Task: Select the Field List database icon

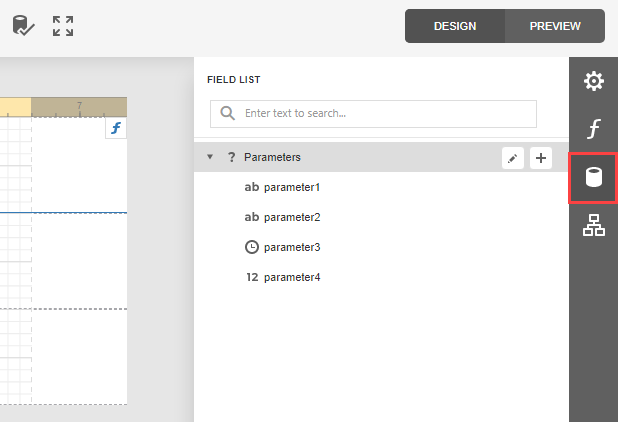Action: click(x=593, y=178)
